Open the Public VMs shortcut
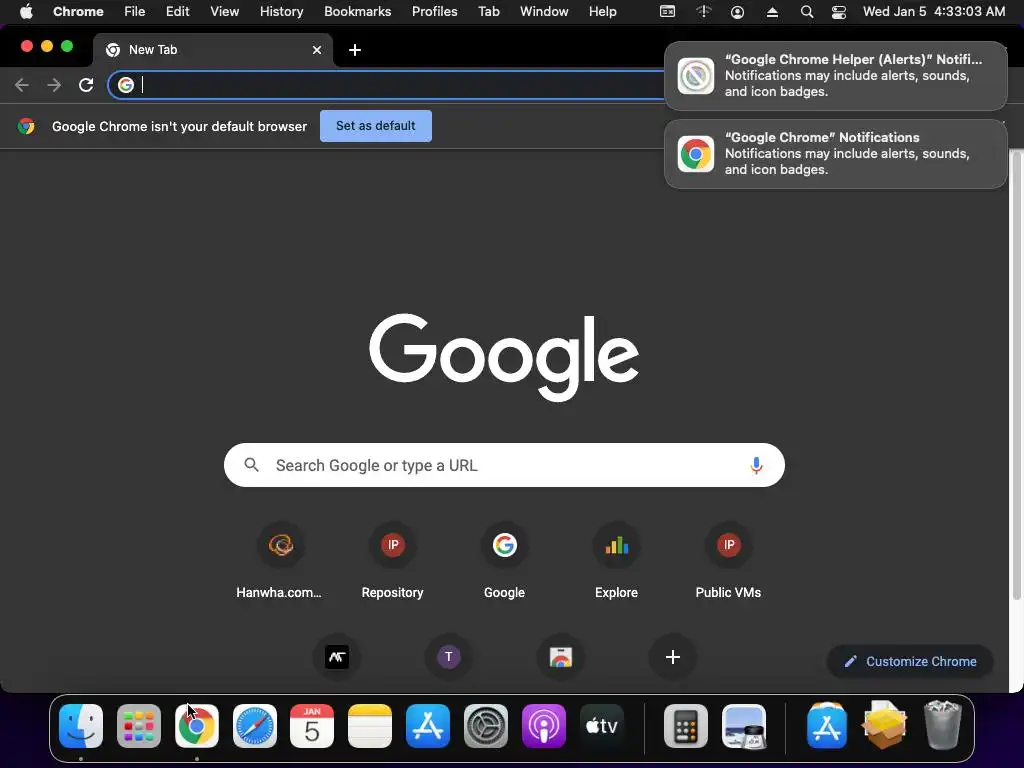The height and width of the screenshot is (768, 1024). click(728, 562)
